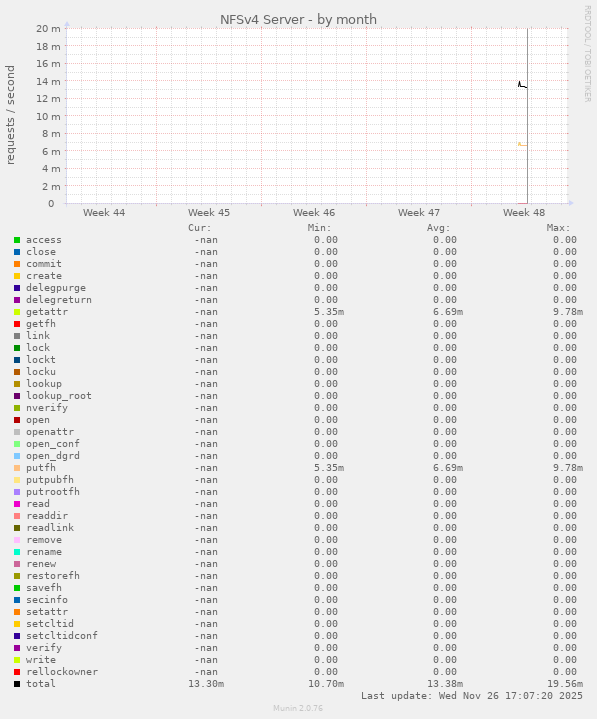The image size is (597, 719).
Task: Click the 'Avg:' column header
Action: click(x=439, y=228)
